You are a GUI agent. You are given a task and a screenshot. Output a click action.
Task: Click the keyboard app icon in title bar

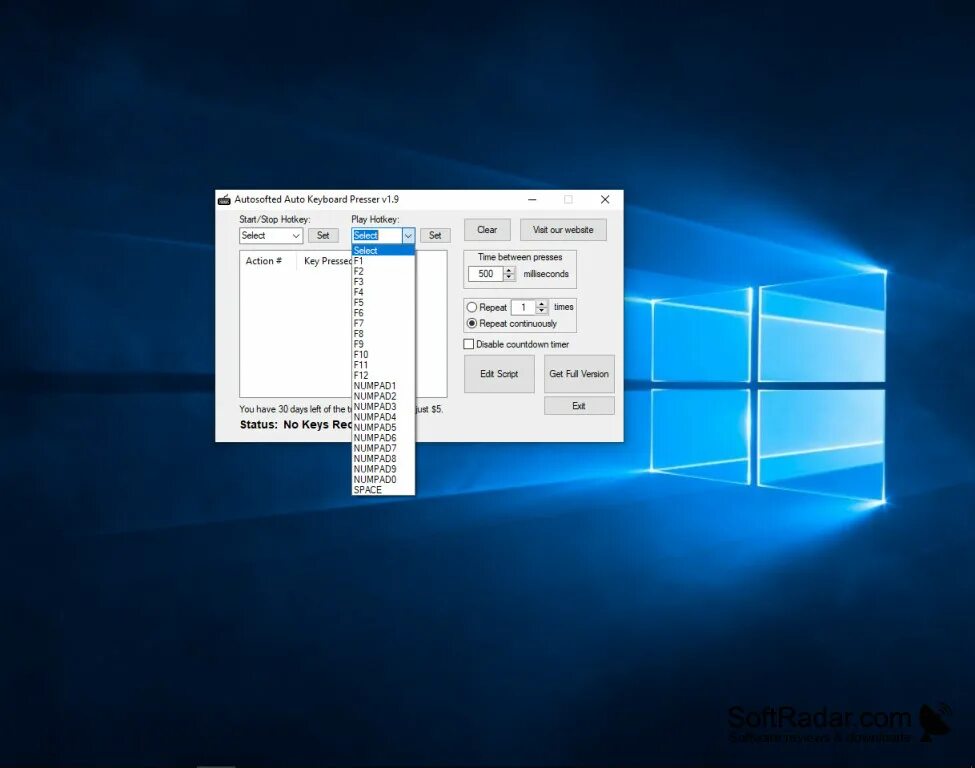point(224,200)
